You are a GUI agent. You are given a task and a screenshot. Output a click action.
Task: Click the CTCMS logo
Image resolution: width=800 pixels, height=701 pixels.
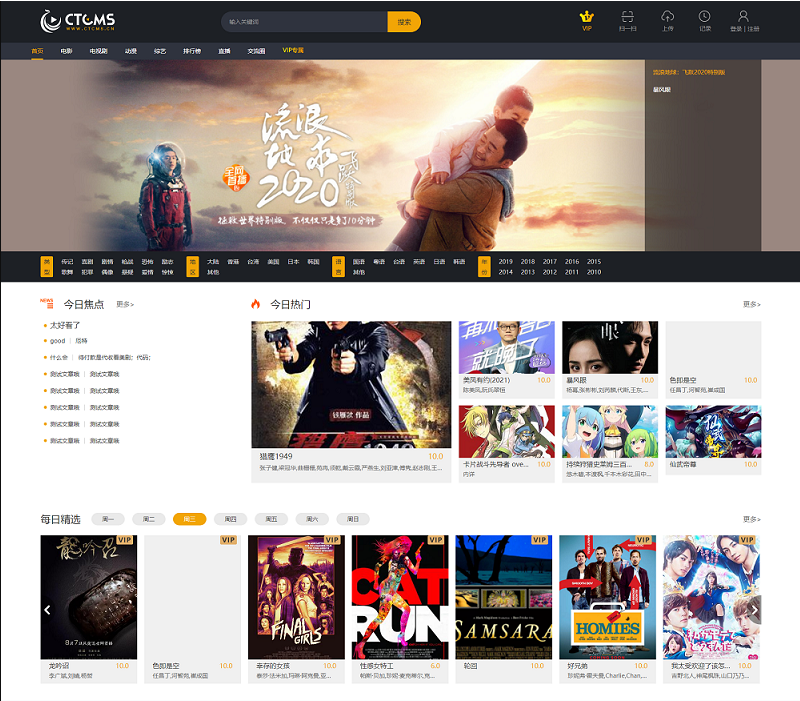point(78,21)
